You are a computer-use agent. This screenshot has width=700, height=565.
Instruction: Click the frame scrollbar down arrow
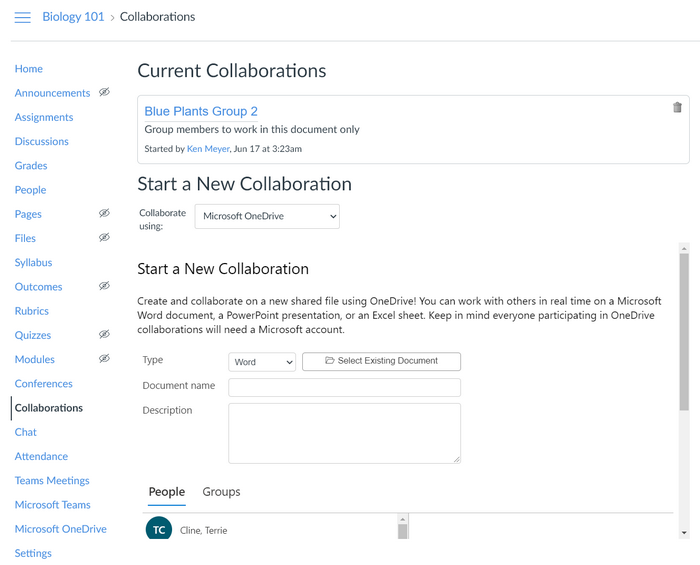(x=683, y=533)
